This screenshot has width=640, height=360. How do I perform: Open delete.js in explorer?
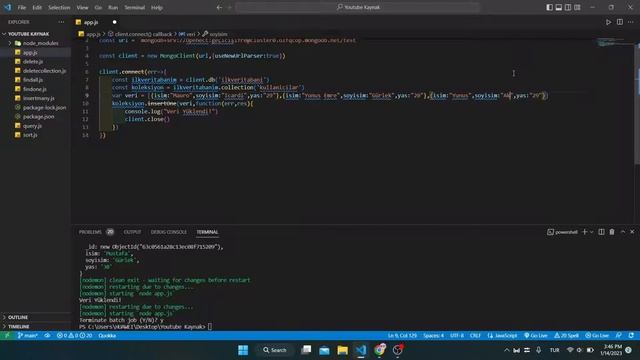click(33, 61)
